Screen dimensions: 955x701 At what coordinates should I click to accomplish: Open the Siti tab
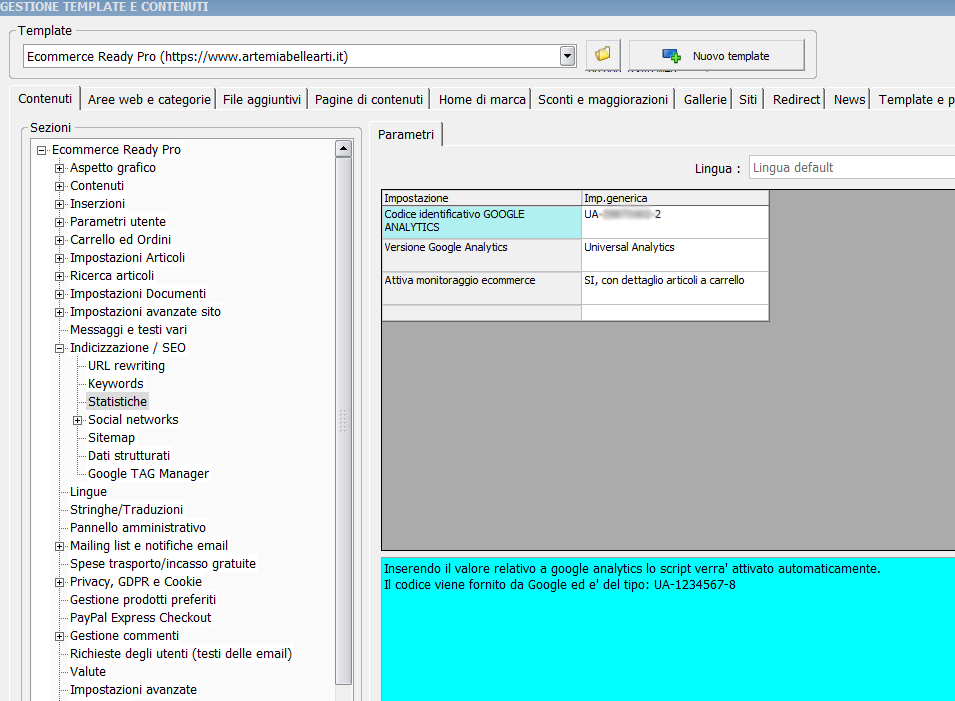tap(748, 99)
